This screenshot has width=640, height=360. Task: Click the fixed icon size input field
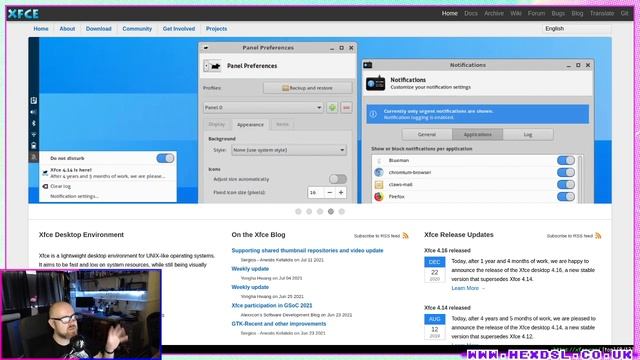tap(316, 192)
